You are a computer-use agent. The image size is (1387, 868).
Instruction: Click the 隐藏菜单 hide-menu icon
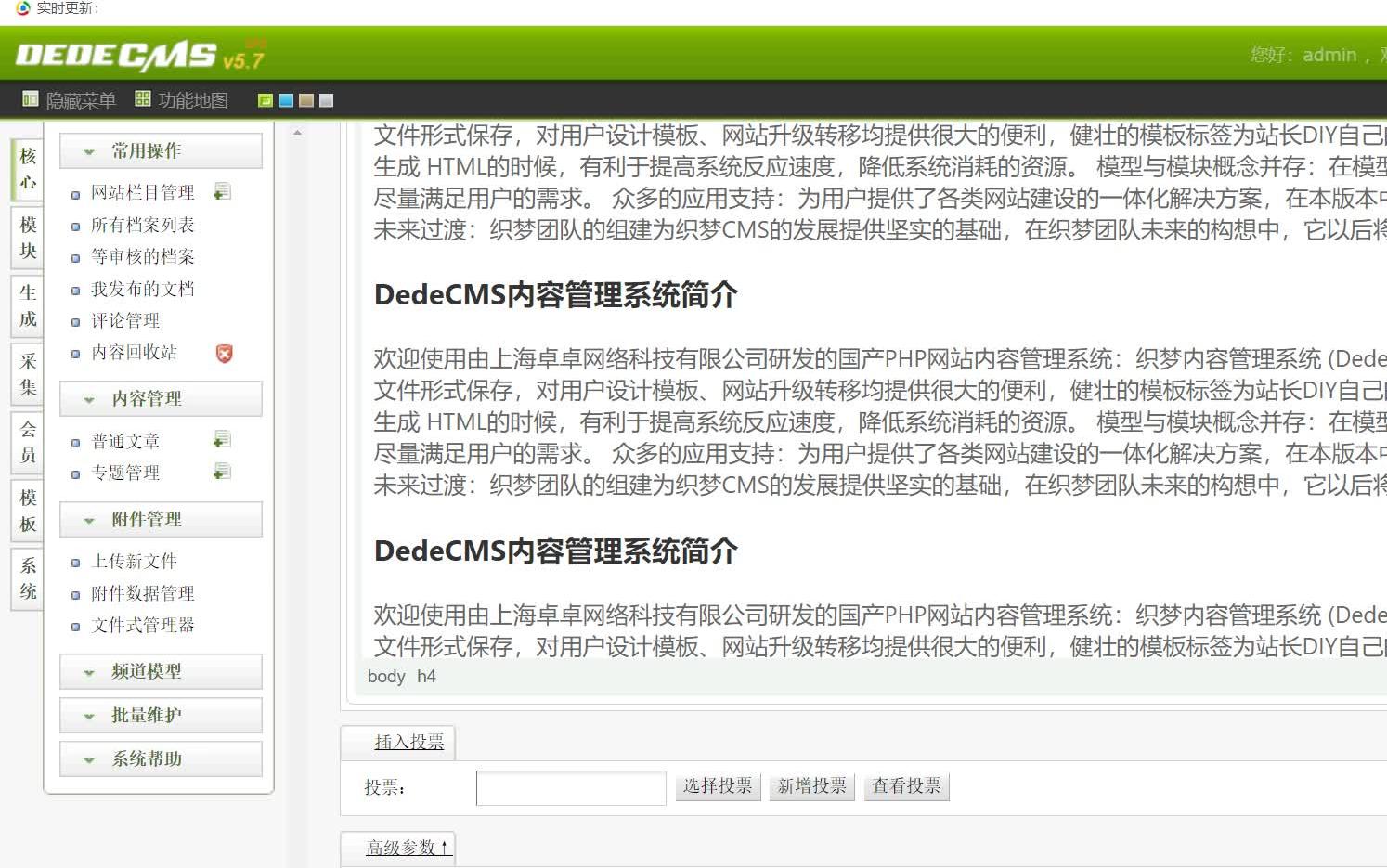31,99
